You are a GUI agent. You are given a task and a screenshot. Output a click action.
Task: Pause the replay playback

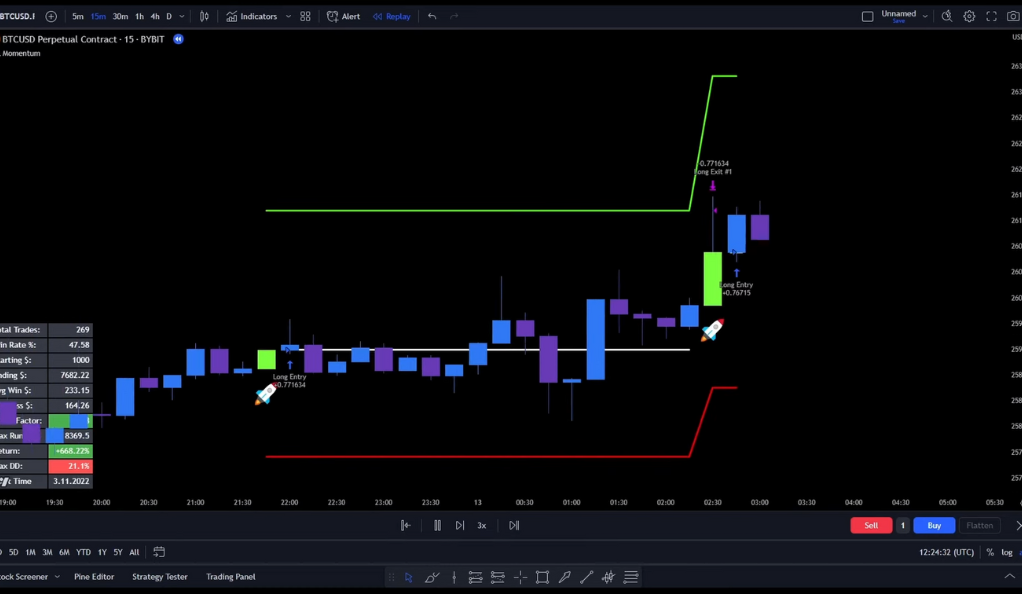click(437, 525)
